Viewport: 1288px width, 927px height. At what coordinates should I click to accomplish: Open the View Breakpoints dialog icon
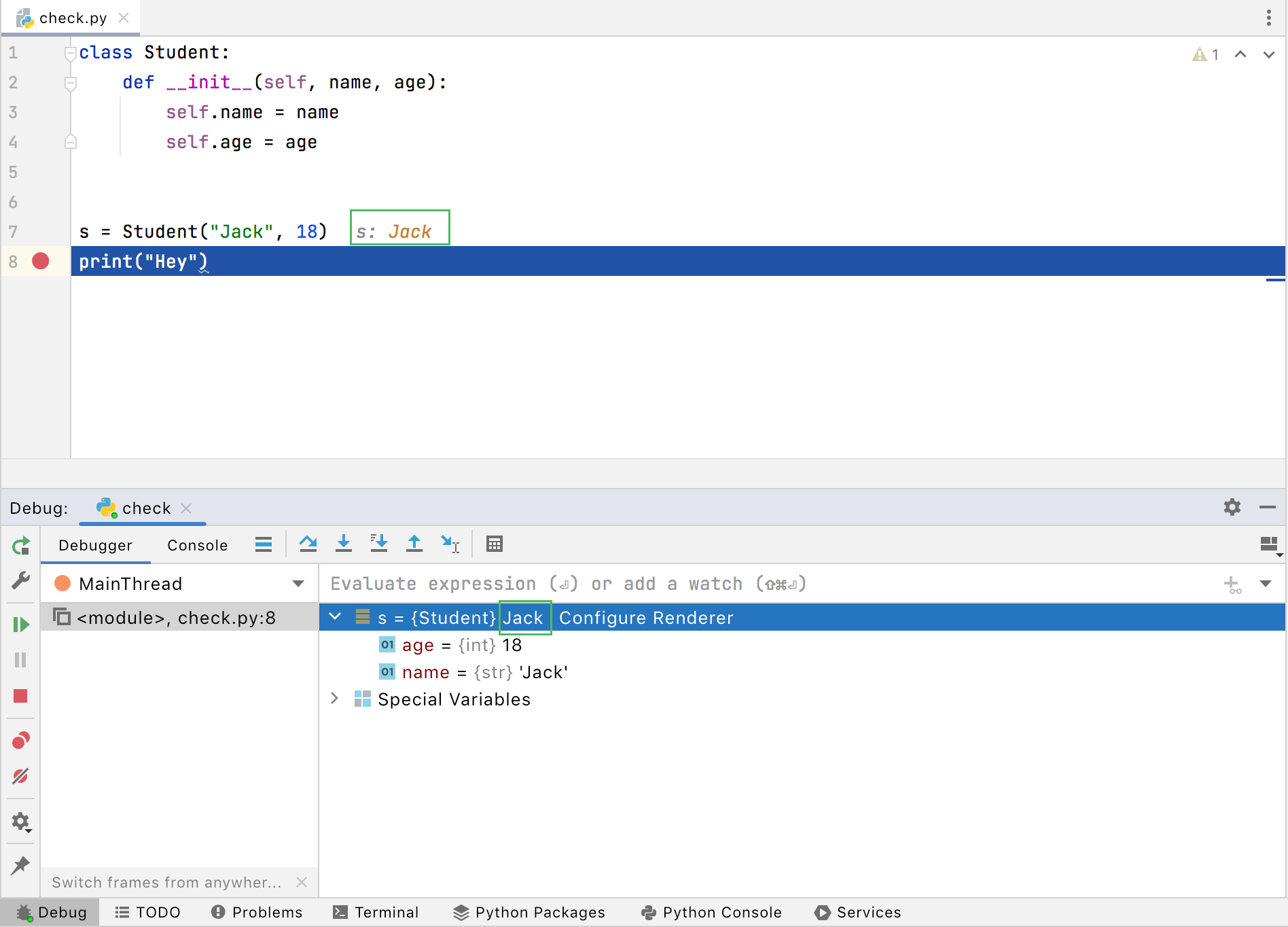pos(21,740)
